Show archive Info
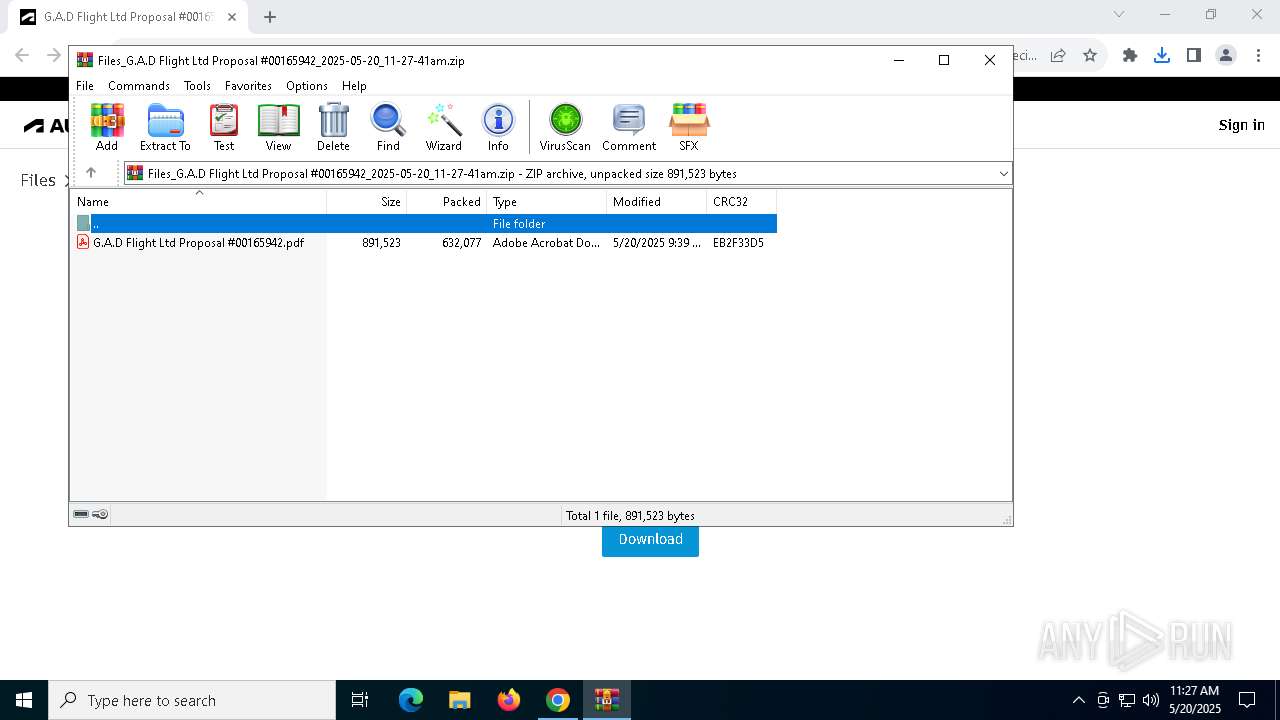Image resolution: width=1280 pixels, height=720 pixels. 498,127
